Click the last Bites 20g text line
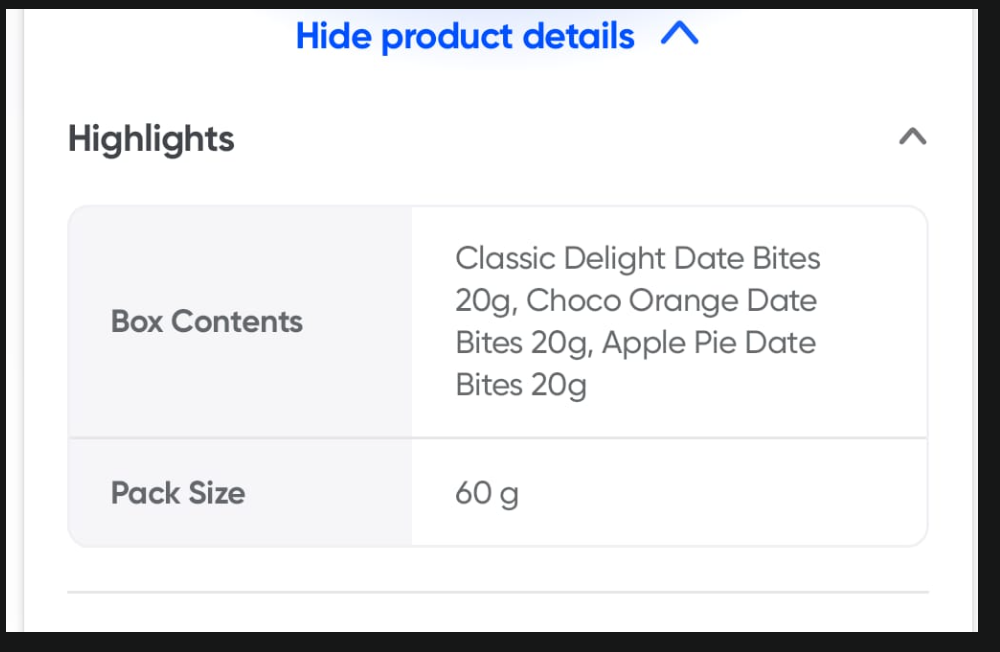This screenshot has width=1000, height=652. click(x=521, y=384)
